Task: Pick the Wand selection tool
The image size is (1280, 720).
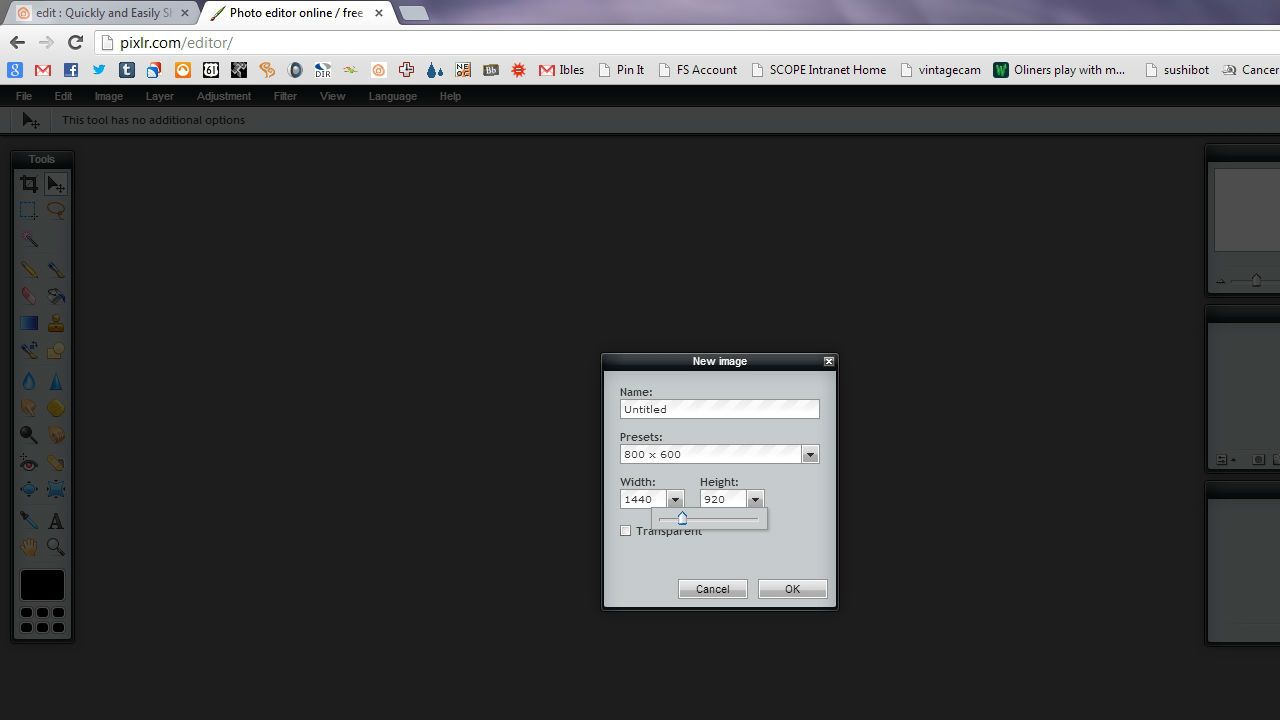Action: 28,239
